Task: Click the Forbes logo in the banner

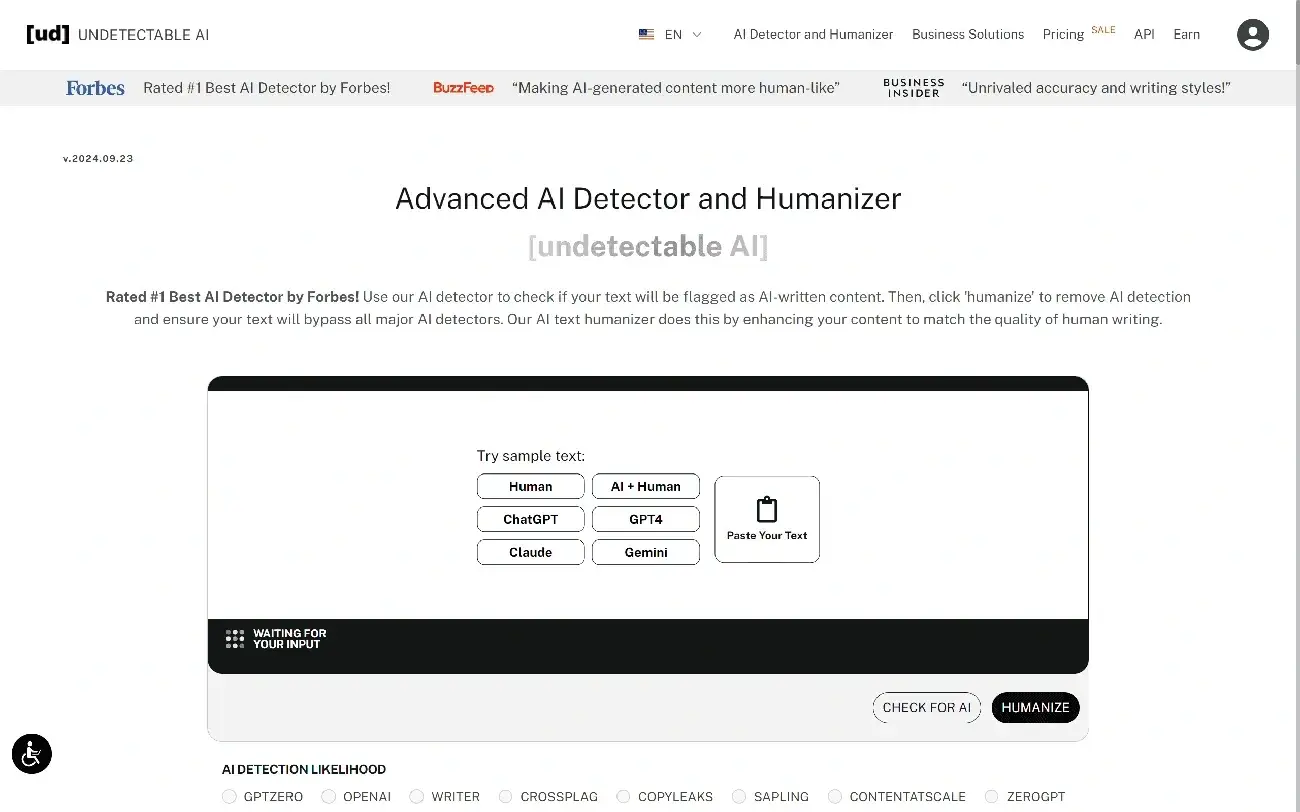Action: [95, 88]
